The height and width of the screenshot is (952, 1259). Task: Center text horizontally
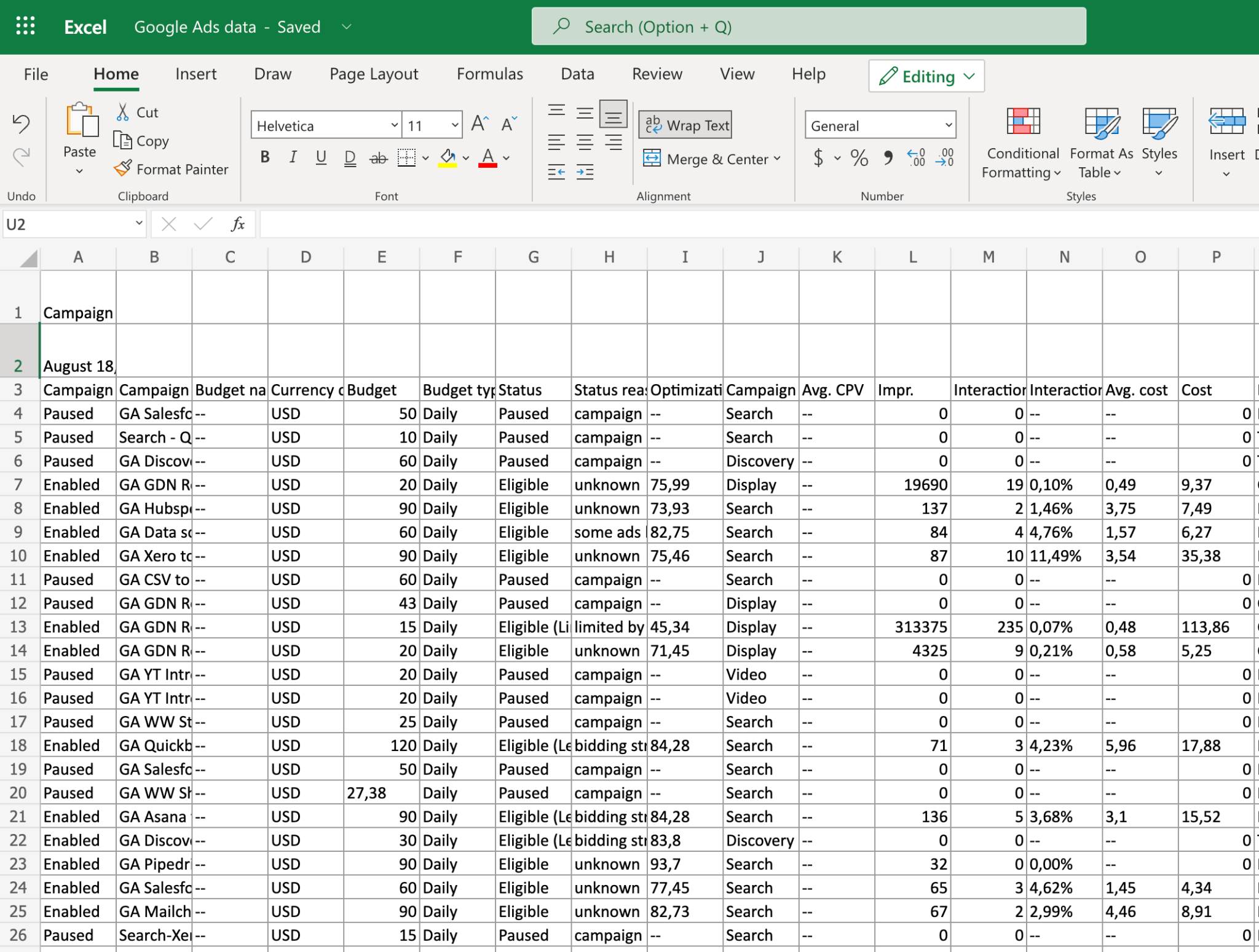click(x=585, y=143)
